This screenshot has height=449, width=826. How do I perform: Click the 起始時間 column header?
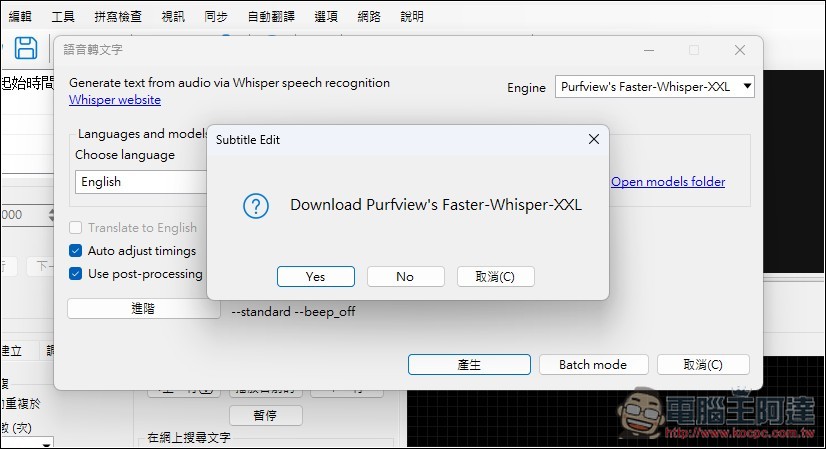(27, 83)
